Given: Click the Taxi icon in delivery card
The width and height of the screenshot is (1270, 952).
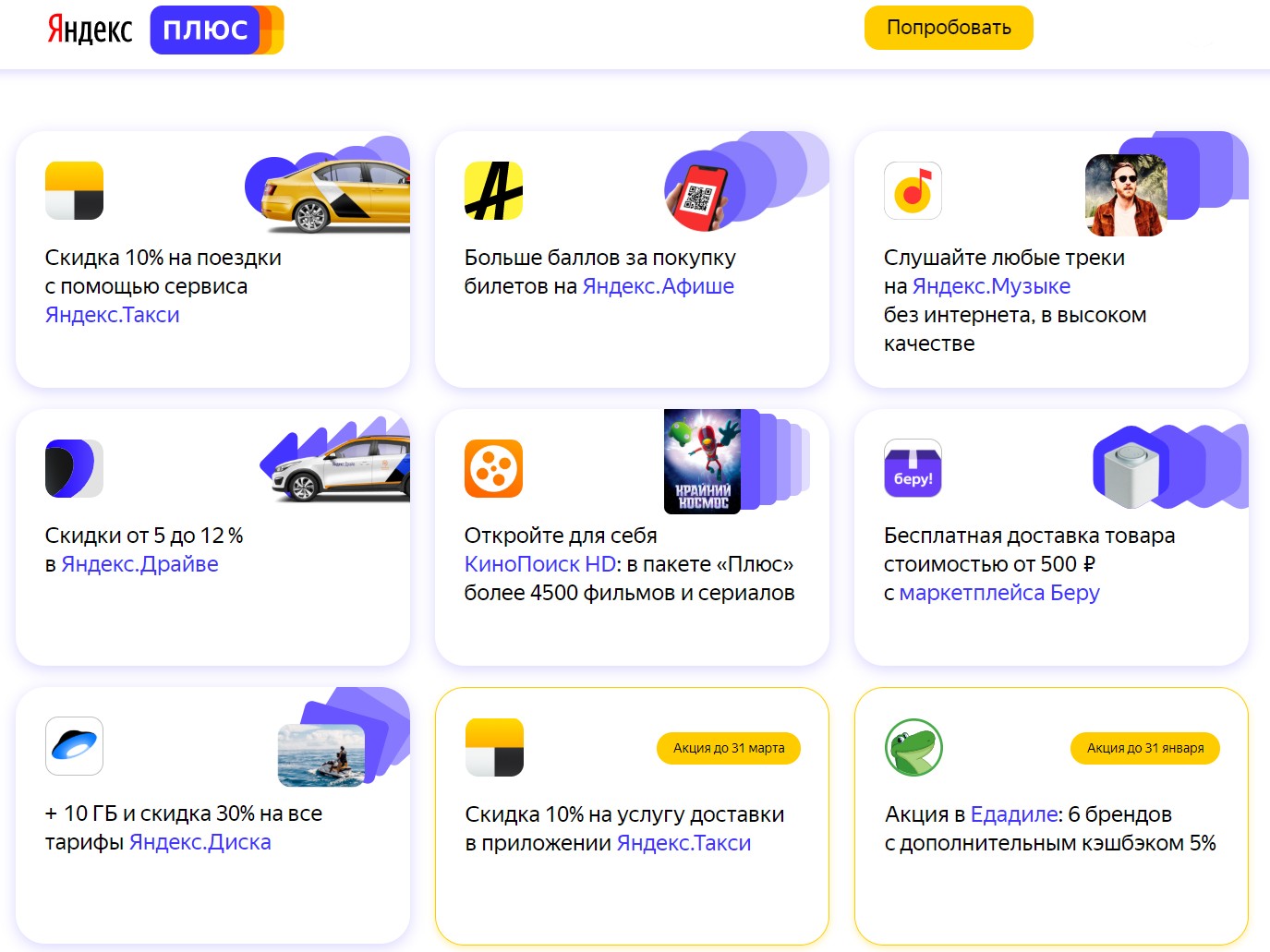Looking at the screenshot, I should [x=494, y=747].
